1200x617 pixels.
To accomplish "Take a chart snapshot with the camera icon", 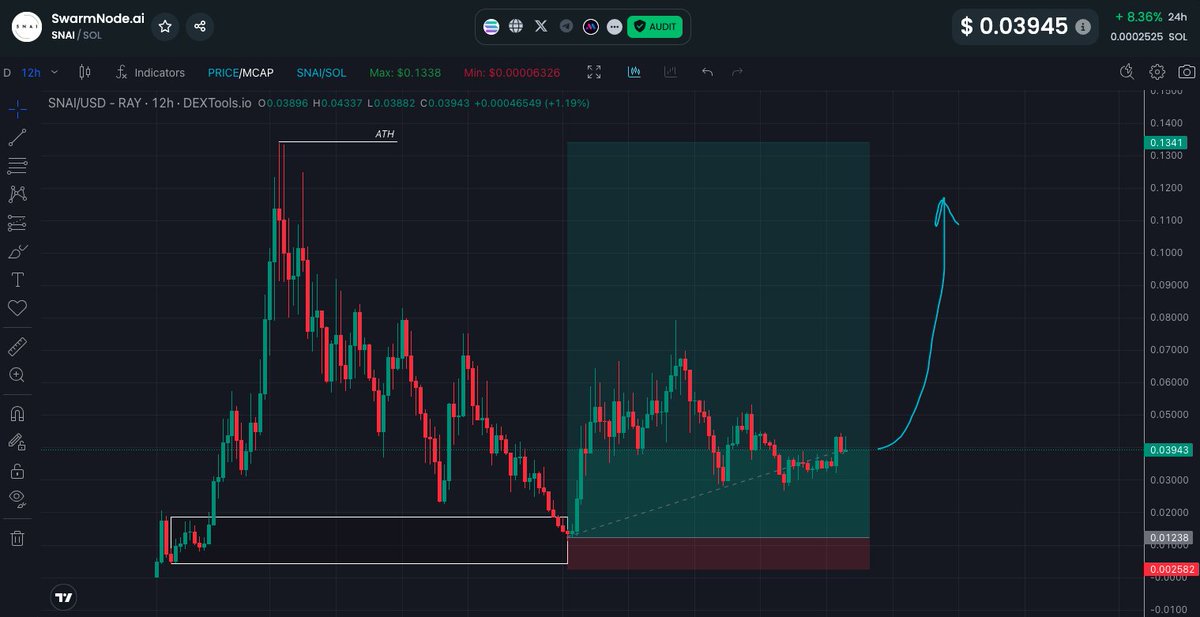I will click(x=1186, y=72).
